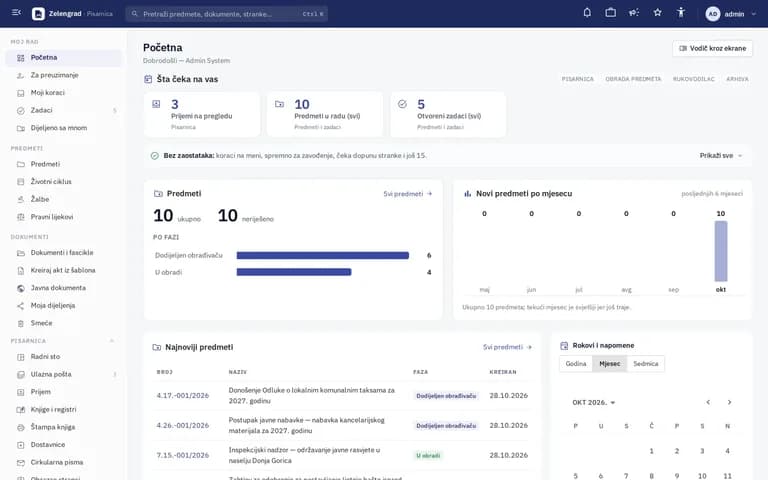Click the Vodič kroz ekrane button
Screen dimensions: 768x480
point(712,48)
